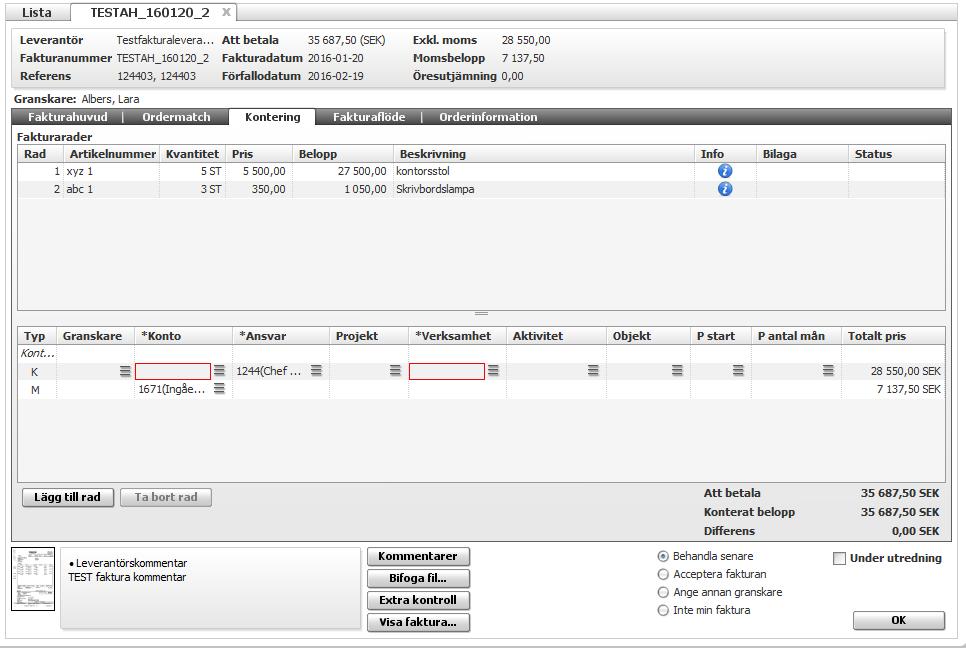Open Konto lookup icon beside 1671(Ingåe
The width and height of the screenshot is (966, 648).
(219, 389)
